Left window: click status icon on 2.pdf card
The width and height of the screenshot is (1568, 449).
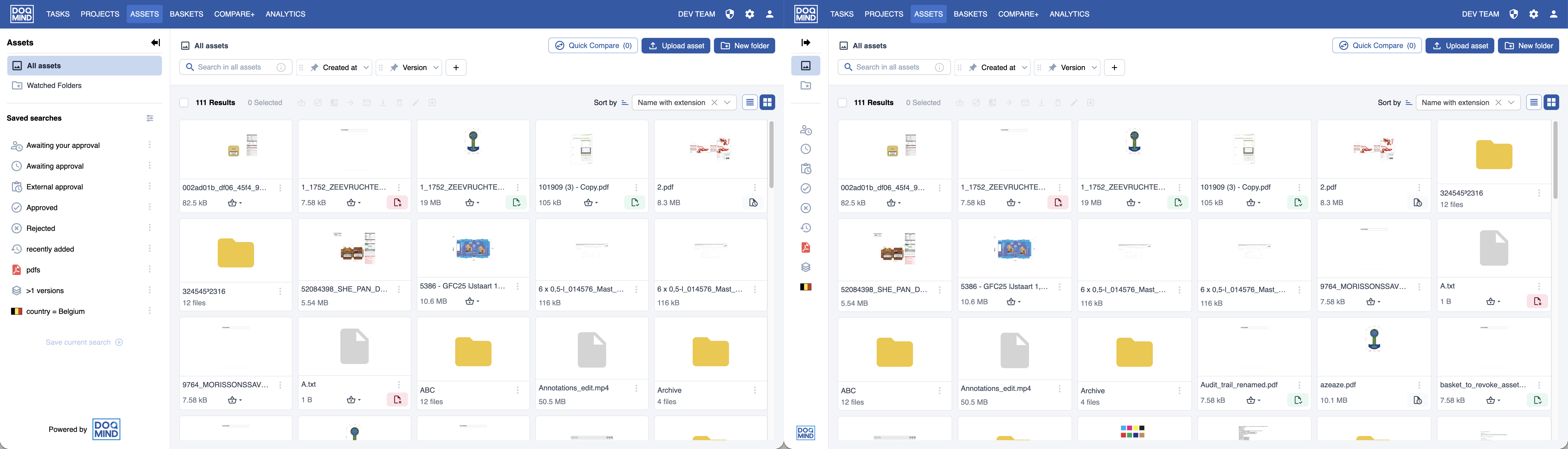tap(754, 203)
